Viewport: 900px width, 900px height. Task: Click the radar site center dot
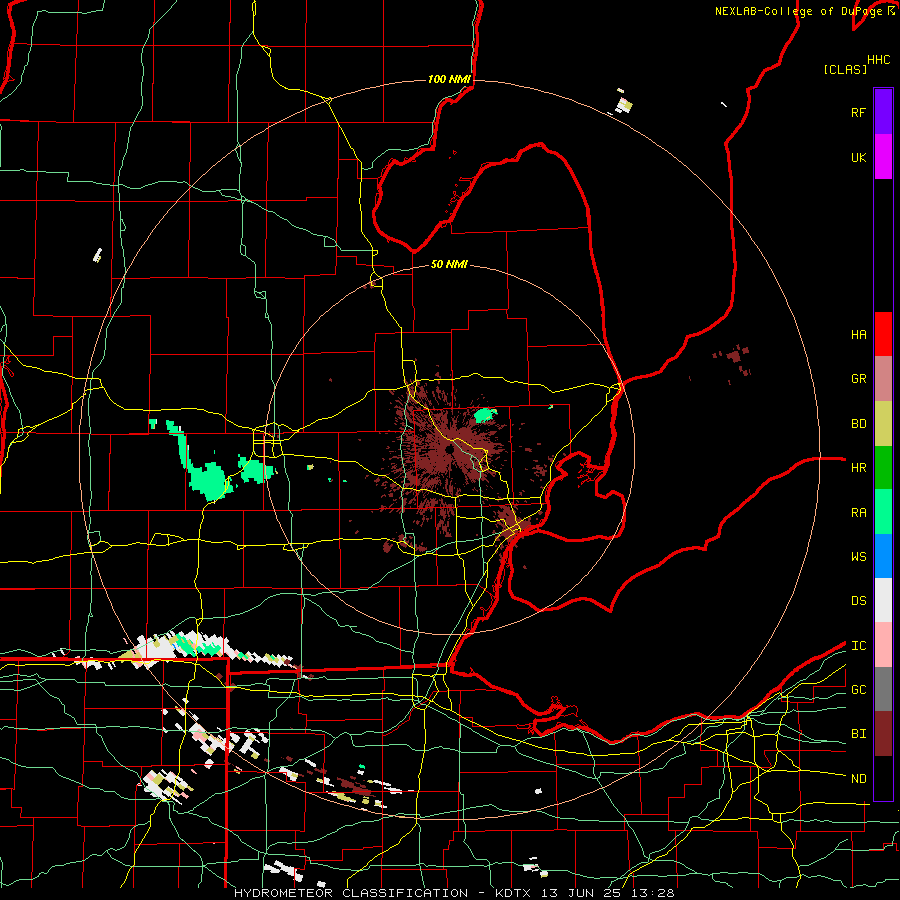(449, 449)
